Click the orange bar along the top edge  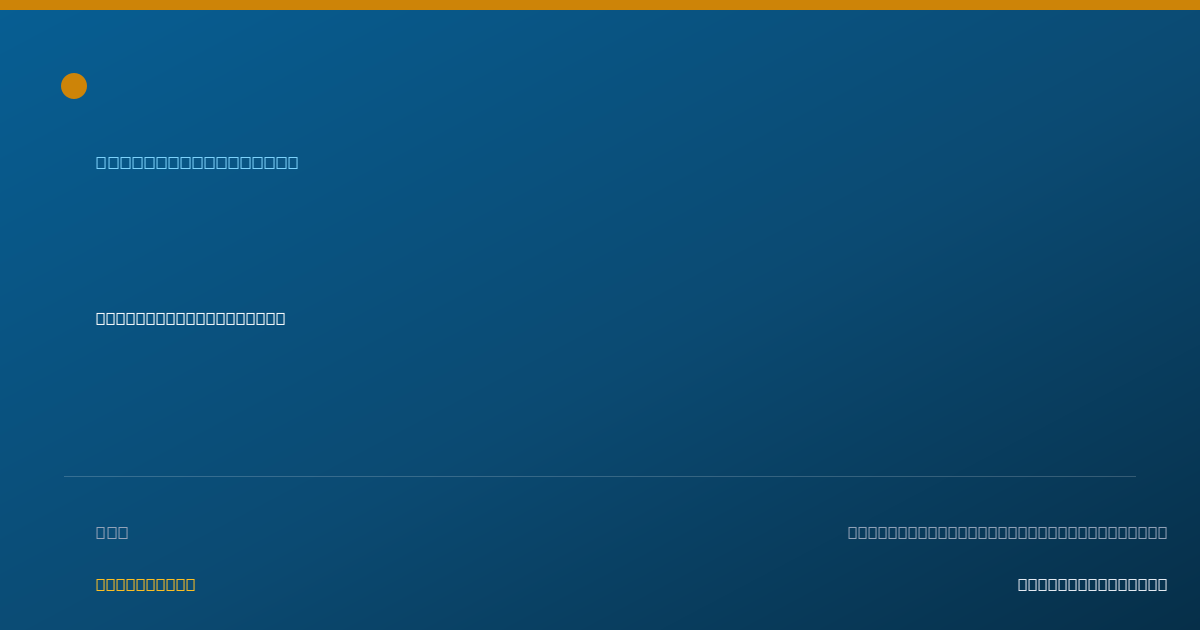[x=600, y=5]
